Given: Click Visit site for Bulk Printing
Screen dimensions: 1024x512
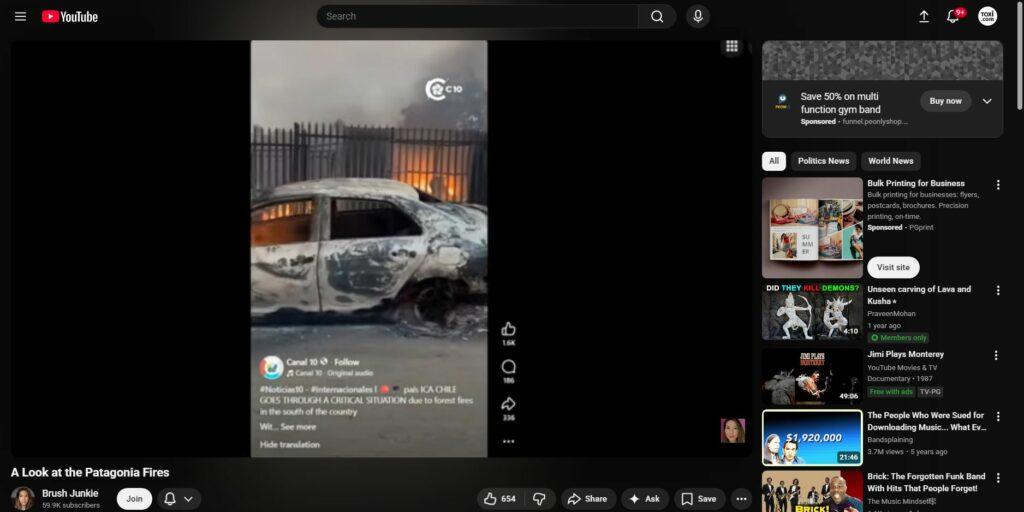Looking at the screenshot, I should [x=893, y=267].
